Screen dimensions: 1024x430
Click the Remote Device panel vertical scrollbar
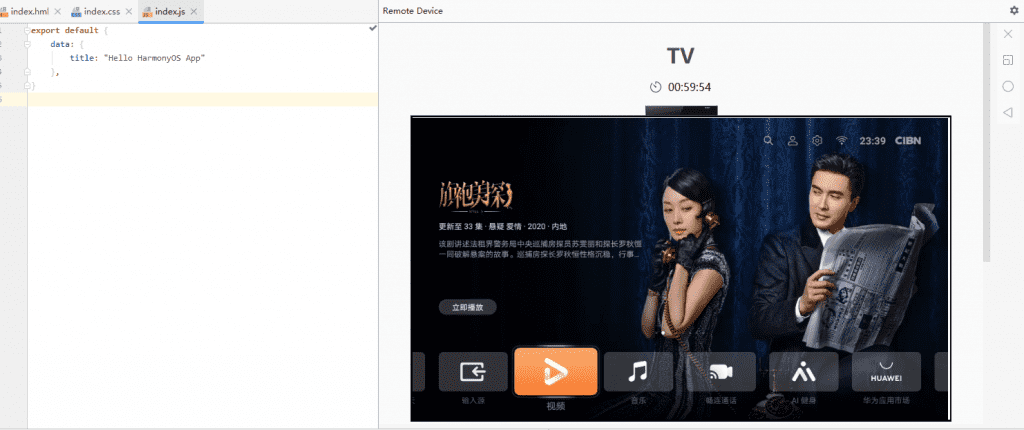click(987, 144)
